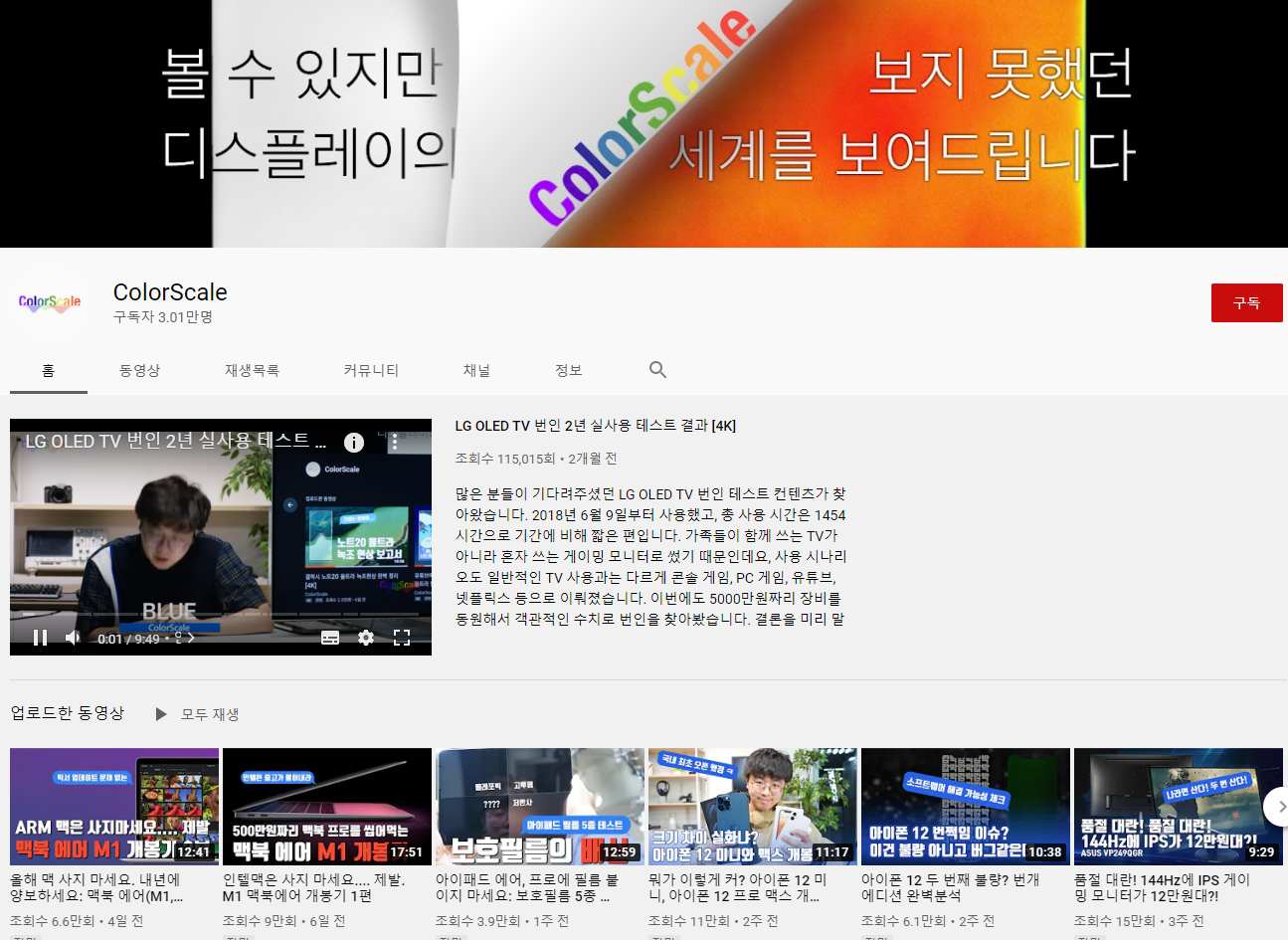Seek along the video progress bar

(221, 616)
